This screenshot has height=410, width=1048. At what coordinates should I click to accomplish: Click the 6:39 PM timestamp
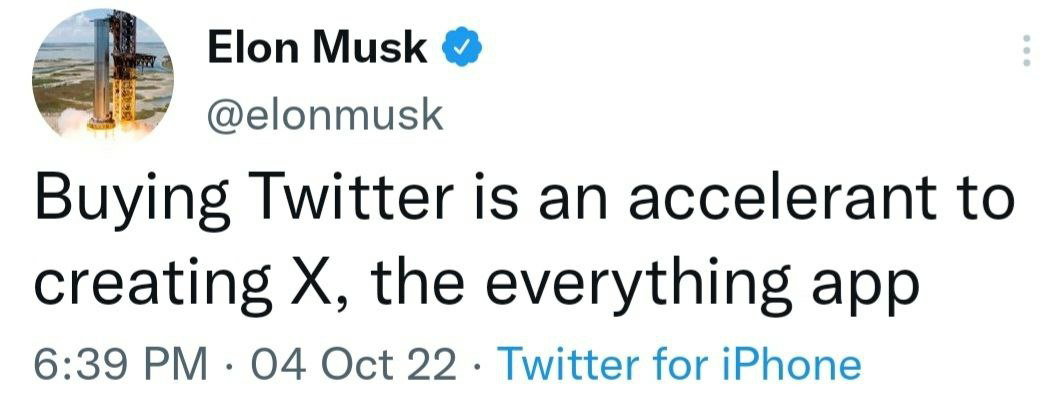pos(121,365)
